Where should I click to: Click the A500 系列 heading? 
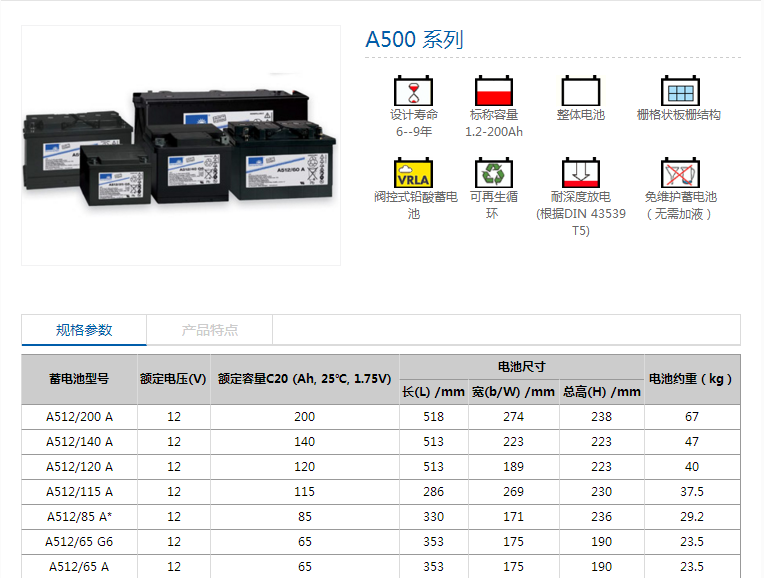[x=414, y=40]
